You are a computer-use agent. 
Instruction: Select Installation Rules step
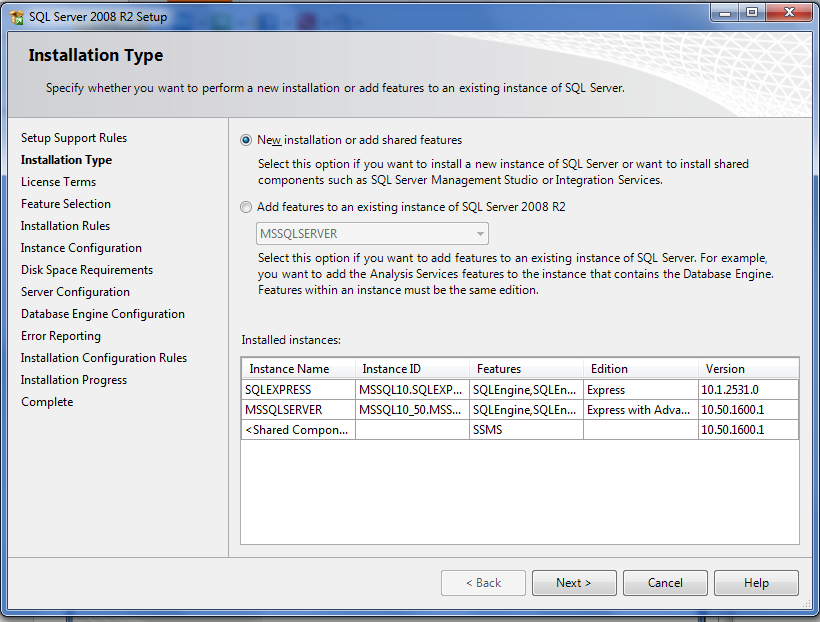(65, 226)
